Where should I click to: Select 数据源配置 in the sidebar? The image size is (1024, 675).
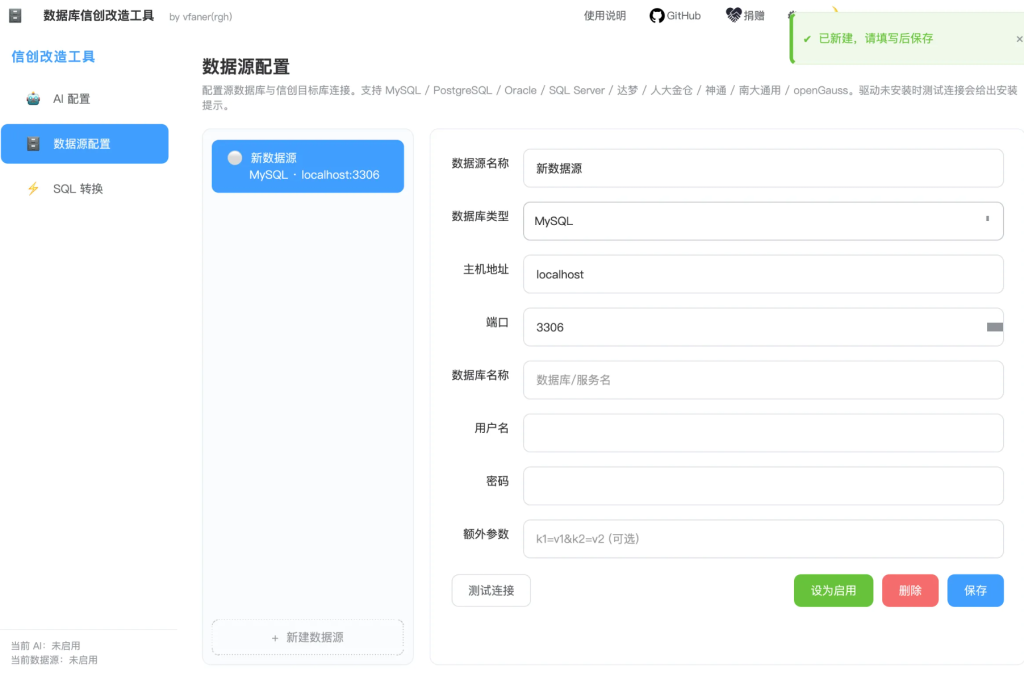click(x=85, y=144)
